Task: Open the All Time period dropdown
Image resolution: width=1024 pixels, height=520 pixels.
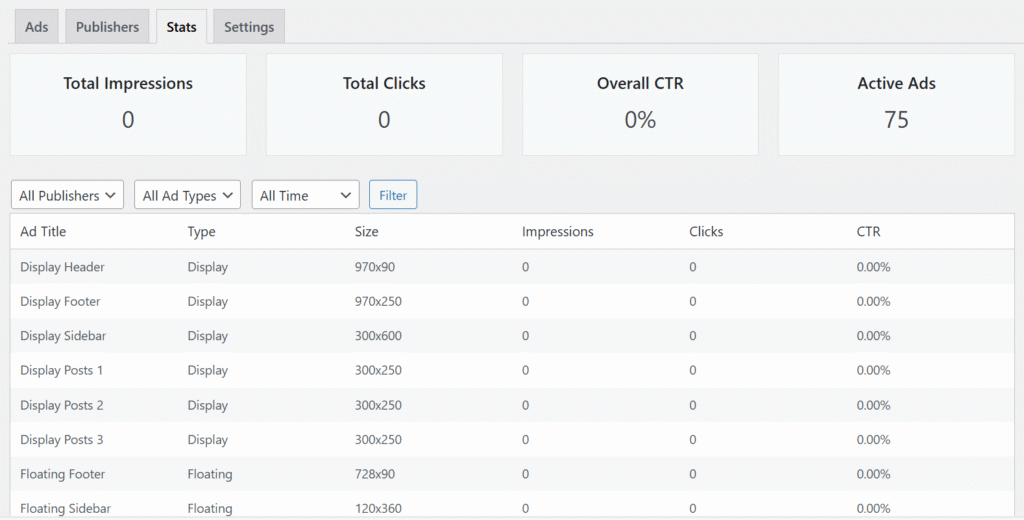Action: point(306,195)
